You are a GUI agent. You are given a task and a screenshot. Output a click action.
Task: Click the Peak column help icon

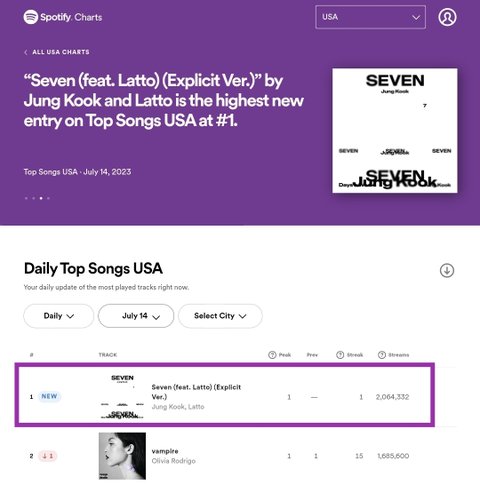click(272, 355)
